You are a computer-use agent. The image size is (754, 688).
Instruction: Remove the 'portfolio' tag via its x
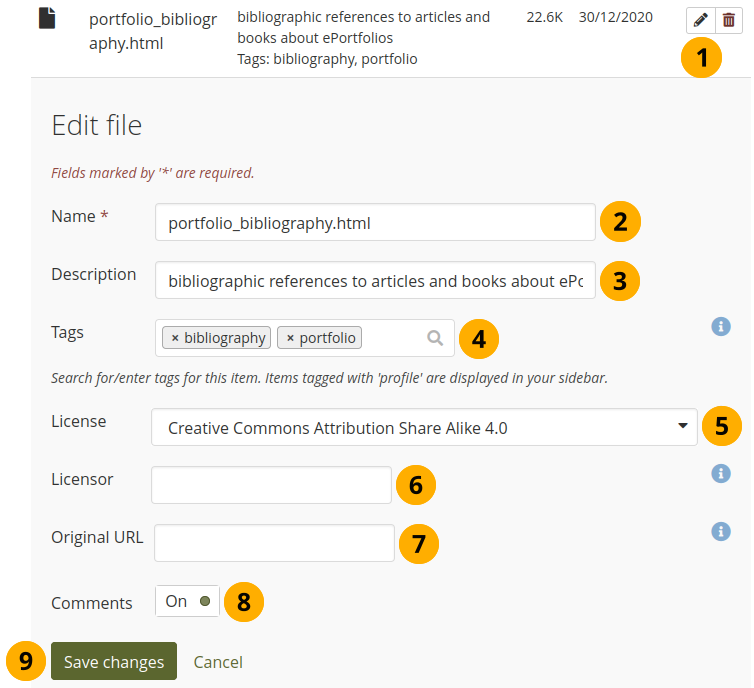(290, 338)
